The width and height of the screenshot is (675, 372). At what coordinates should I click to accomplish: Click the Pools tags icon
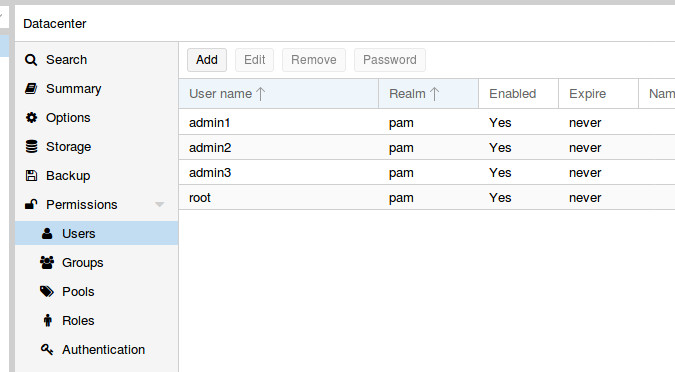pos(47,291)
